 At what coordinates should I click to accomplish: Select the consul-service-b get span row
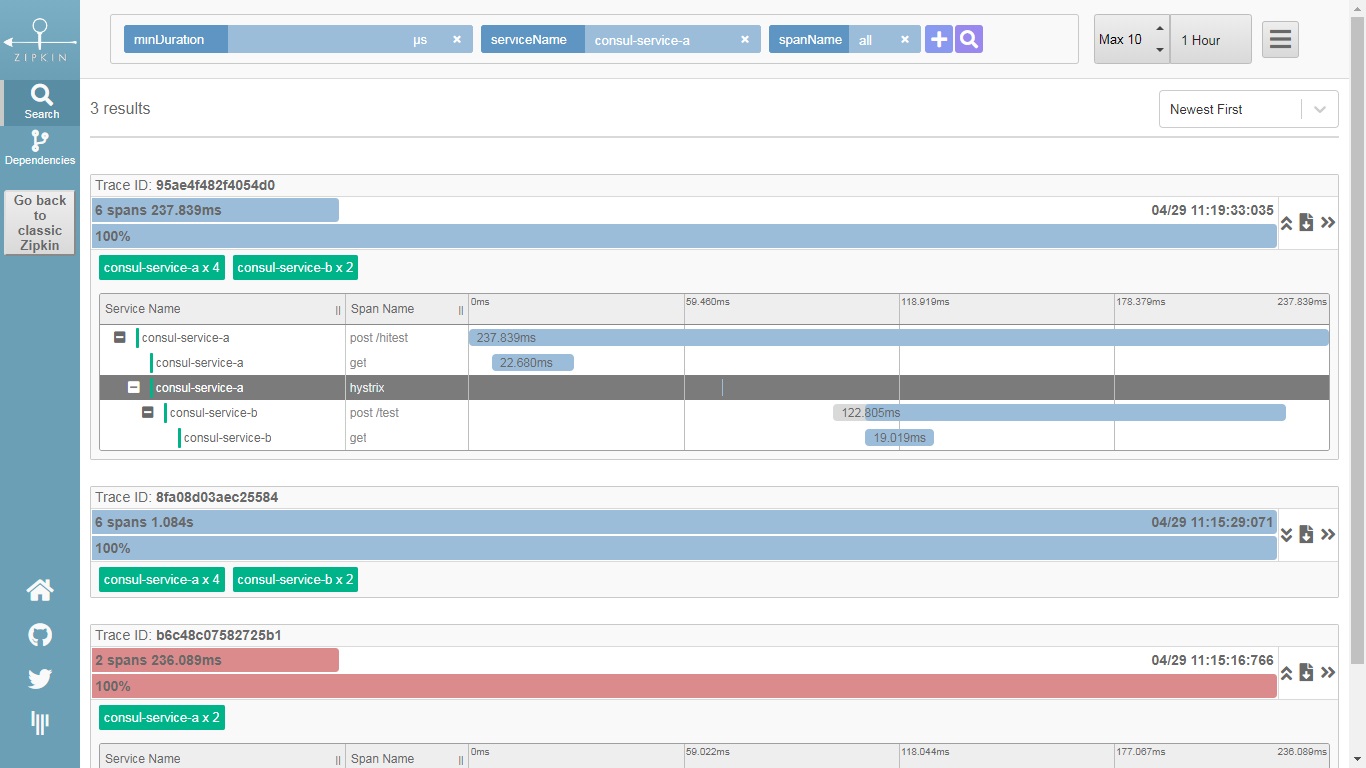tap(714, 438)
